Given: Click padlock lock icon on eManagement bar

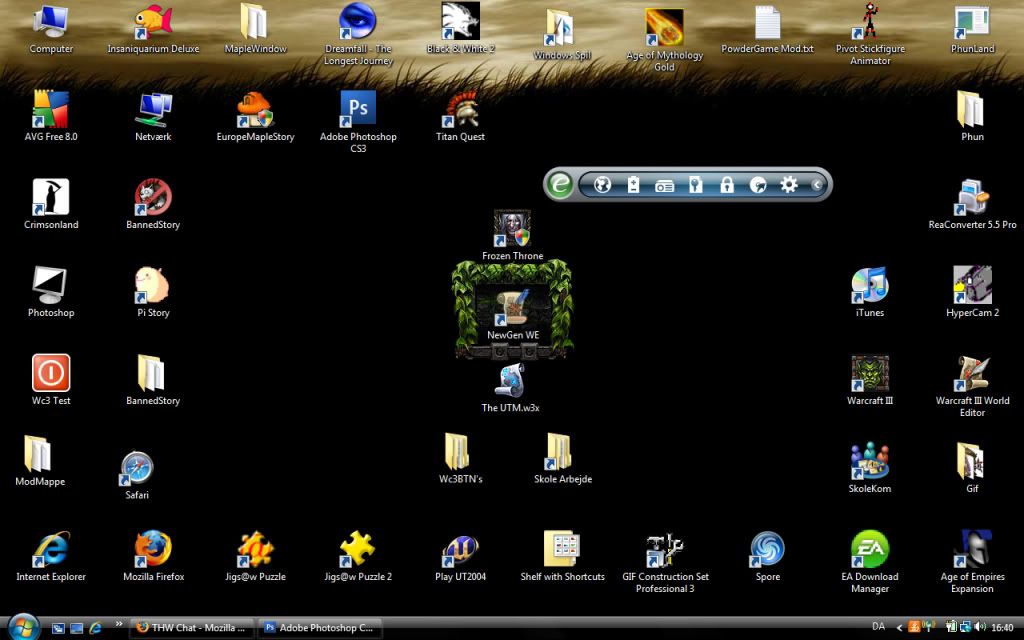Looking at the screenshot, I should pos(726,185).
